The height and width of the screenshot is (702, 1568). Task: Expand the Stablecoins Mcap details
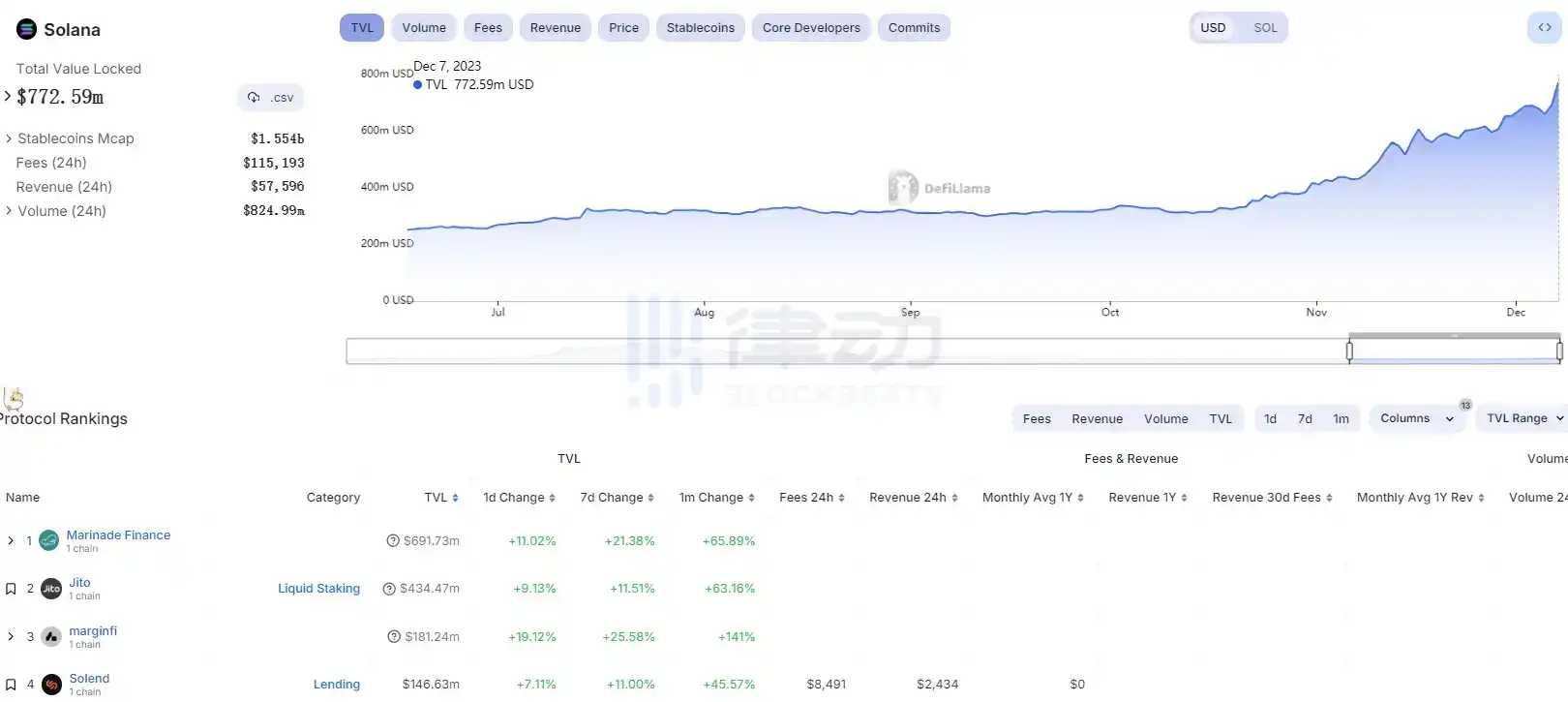(x=9, y=138)
